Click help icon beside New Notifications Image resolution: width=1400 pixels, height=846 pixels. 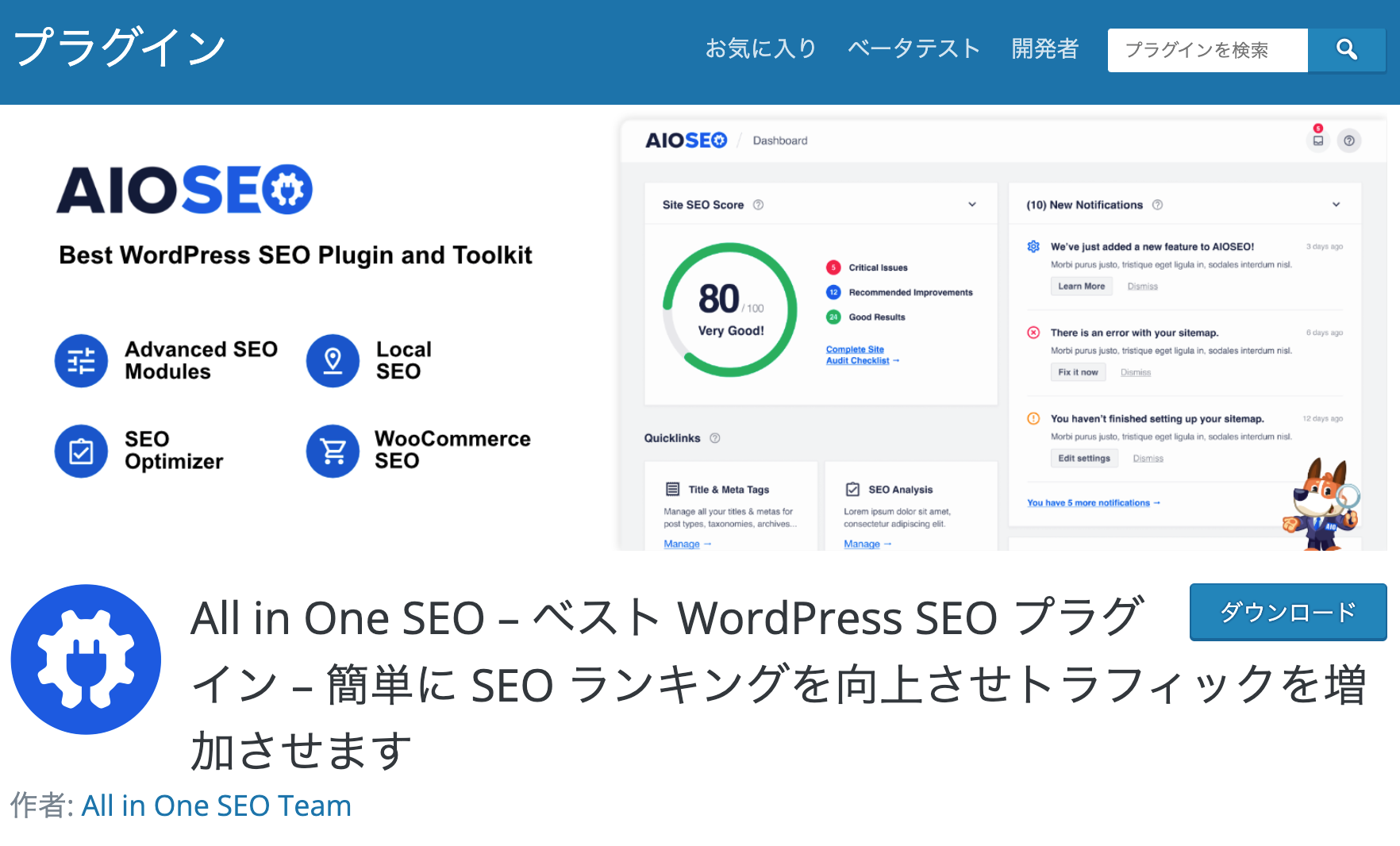tap(1157, 205)
